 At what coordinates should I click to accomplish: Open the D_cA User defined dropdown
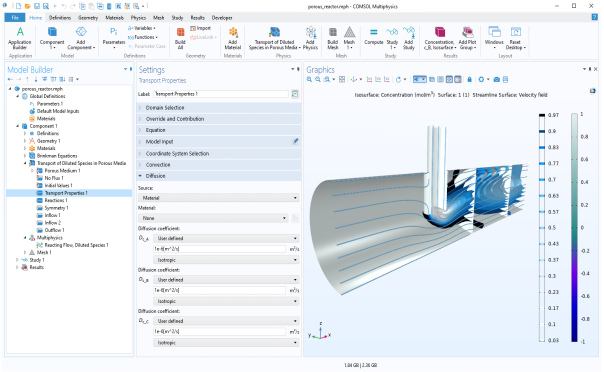coord(226,238)
